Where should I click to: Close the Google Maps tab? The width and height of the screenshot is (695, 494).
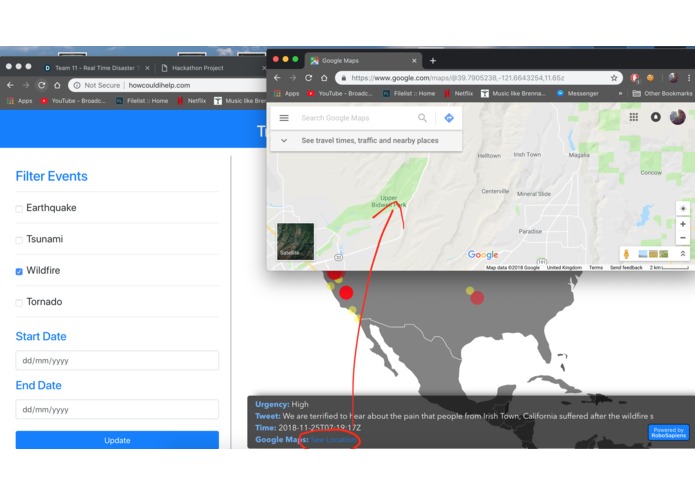414,61
